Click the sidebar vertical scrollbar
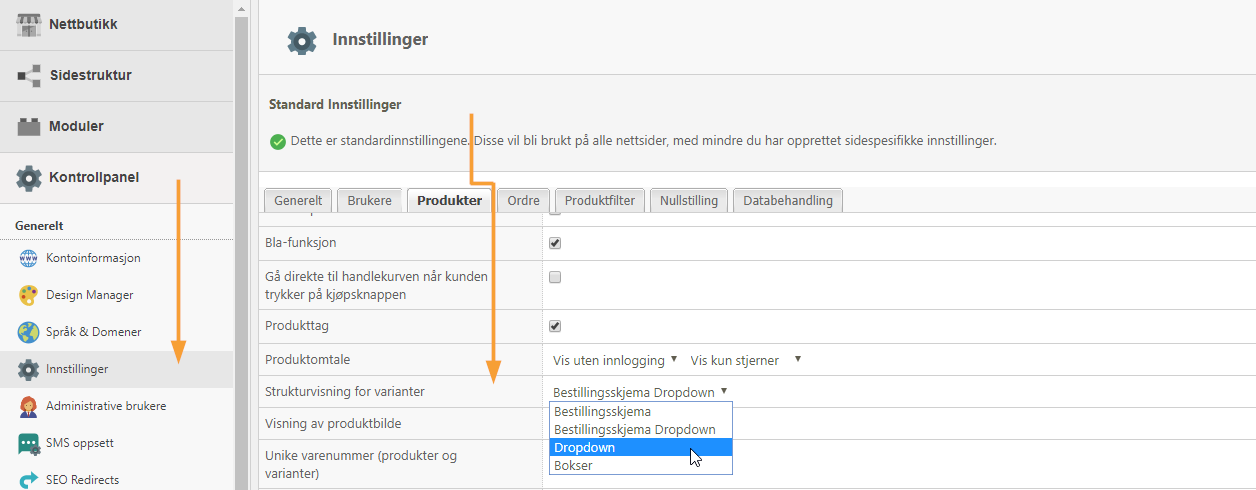Viewport: 1256px width, 490px height. pos(241,245)
